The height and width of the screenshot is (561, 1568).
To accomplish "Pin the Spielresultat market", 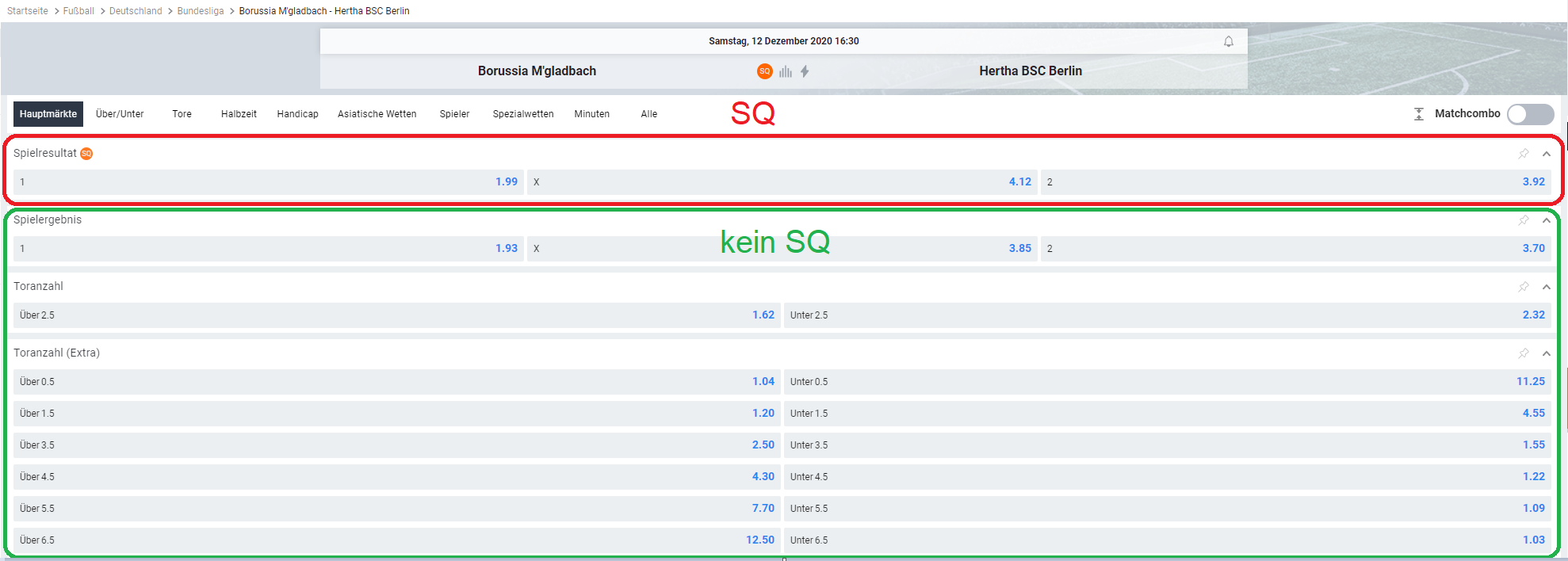I will (1524, 154).
